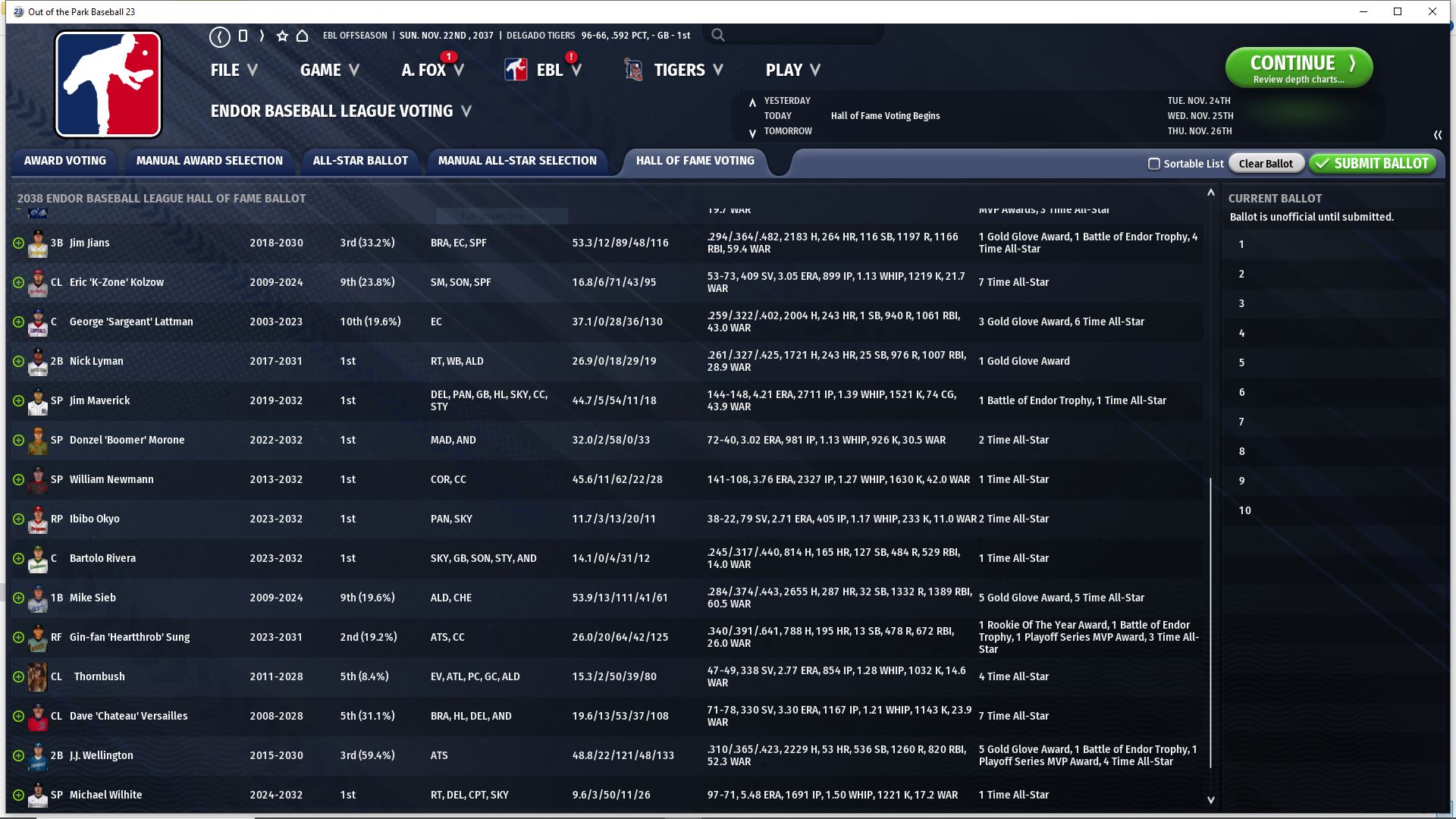This screenshot has height=819, width=1456.
Task: Click the Clear Ballot button
Action: (x=1265, y=164)
